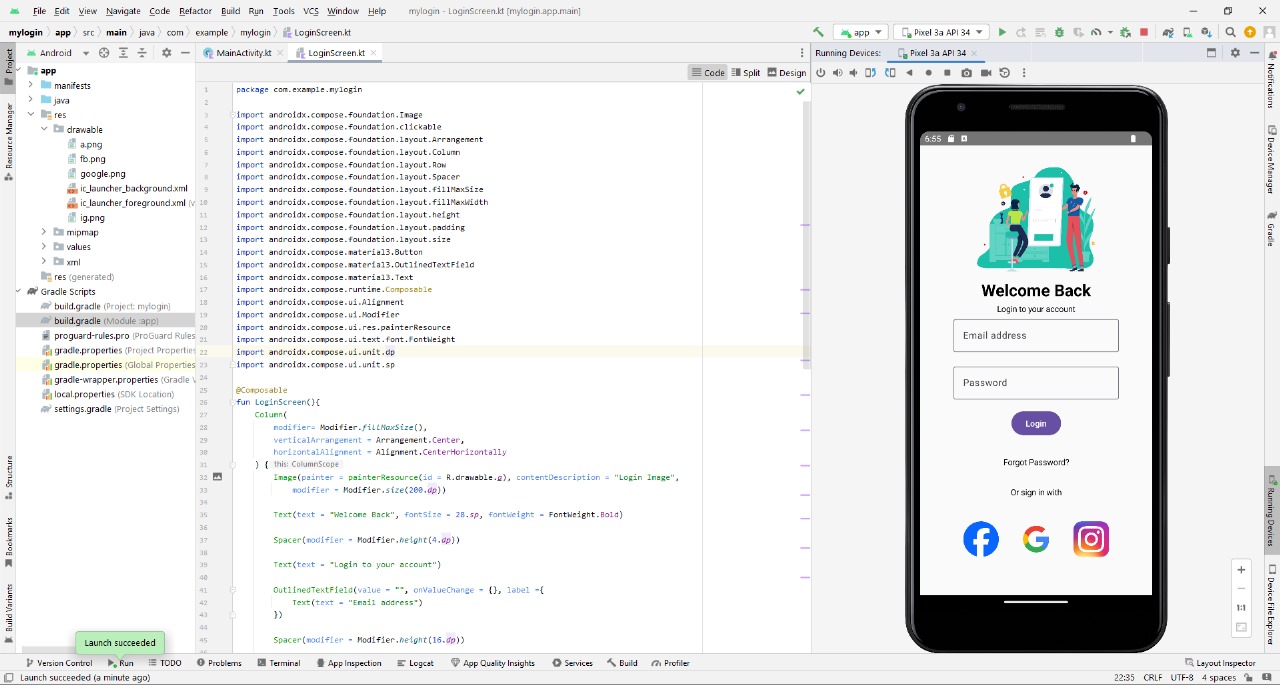Open the Logcat tool window tab
The image size is (1280, 685).
point(415,663)
